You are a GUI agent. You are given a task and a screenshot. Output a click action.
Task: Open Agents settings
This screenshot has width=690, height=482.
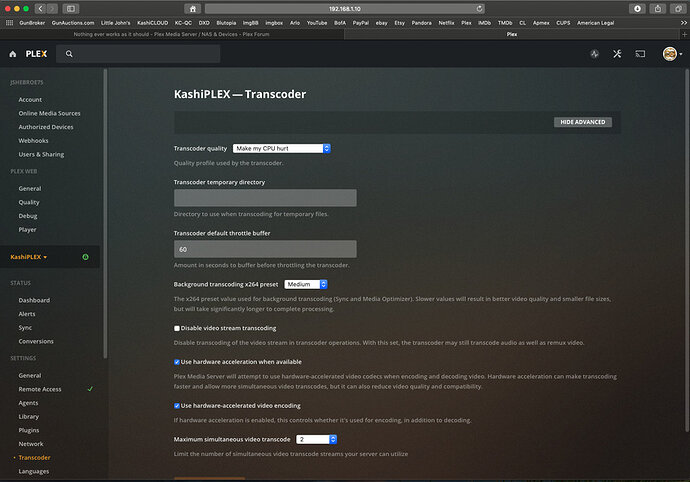28,403
